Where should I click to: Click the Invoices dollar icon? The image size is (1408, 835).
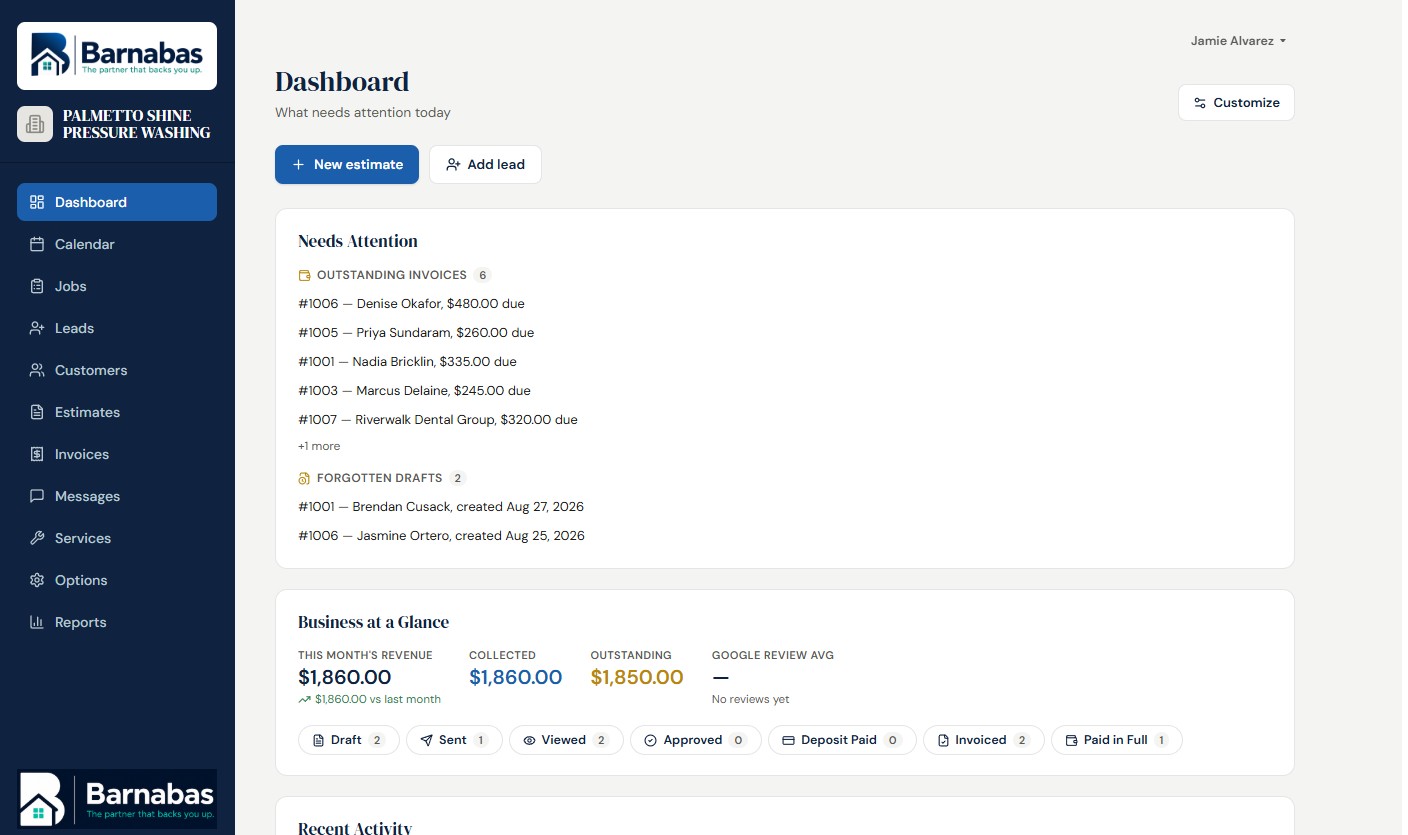37,454
